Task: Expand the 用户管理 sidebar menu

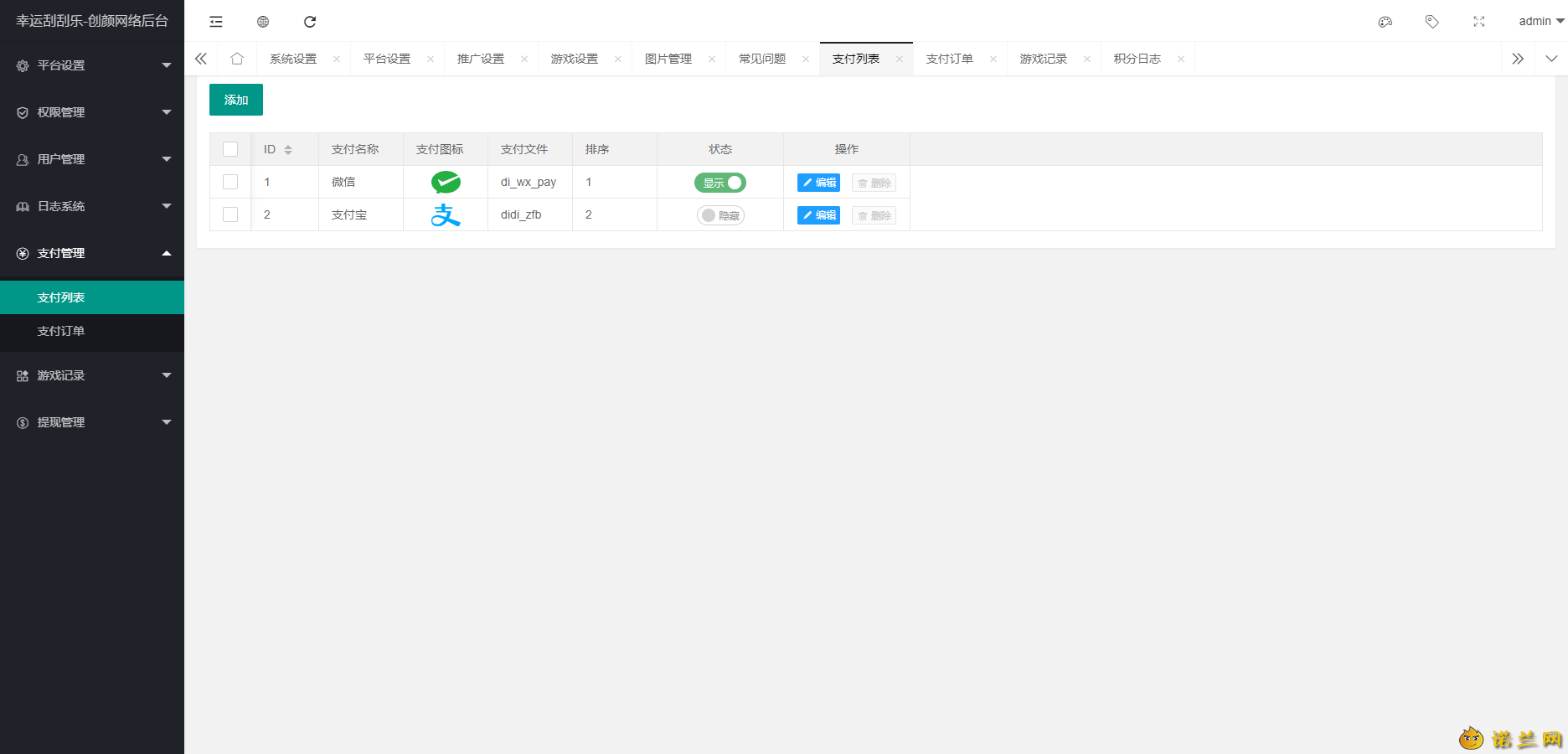Action: coord(92,159)
